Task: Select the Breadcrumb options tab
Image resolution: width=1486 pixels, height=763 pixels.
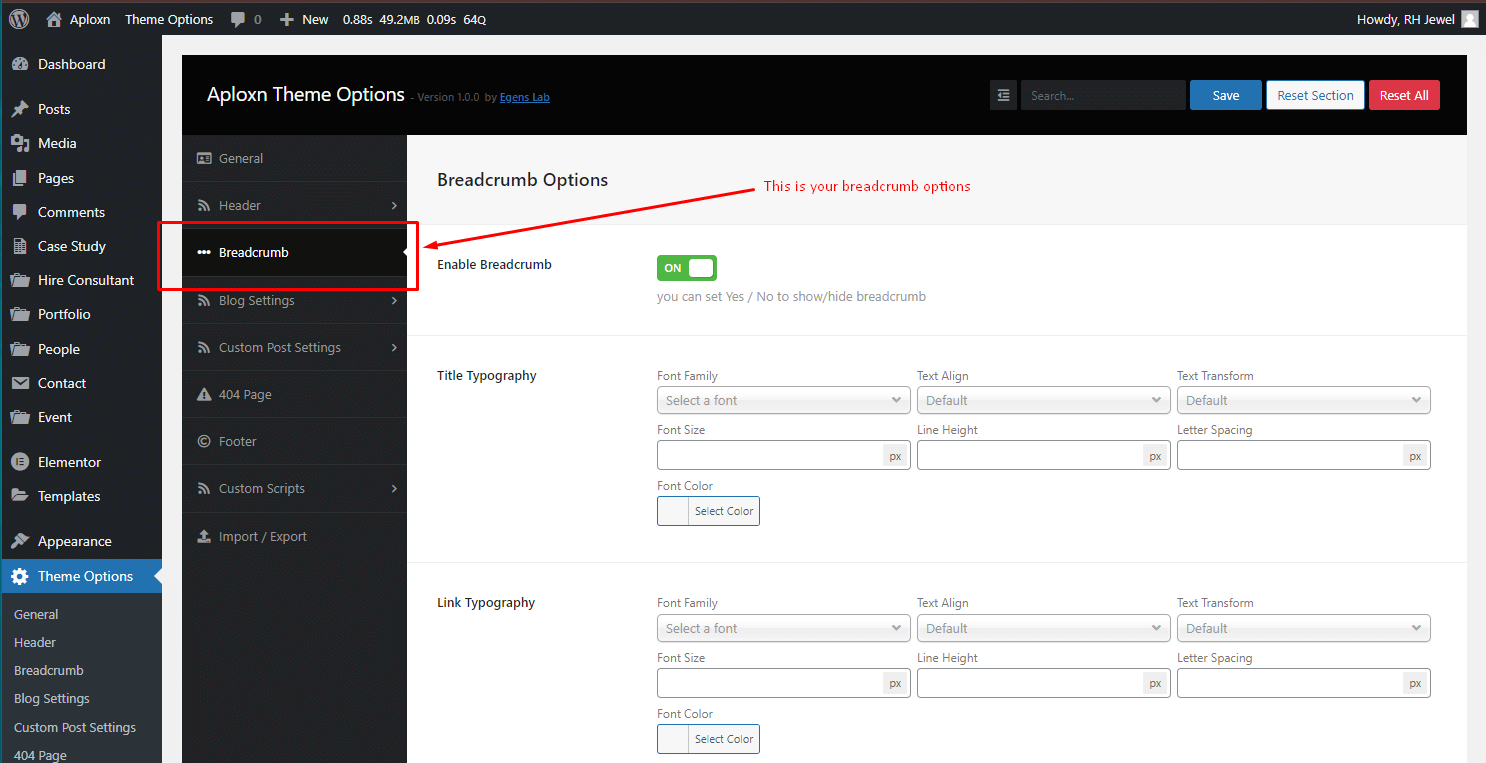Action: 294,253
